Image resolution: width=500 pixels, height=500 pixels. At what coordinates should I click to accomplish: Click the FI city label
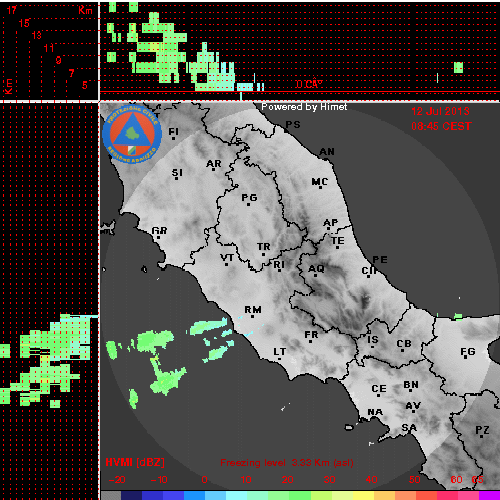173,132
